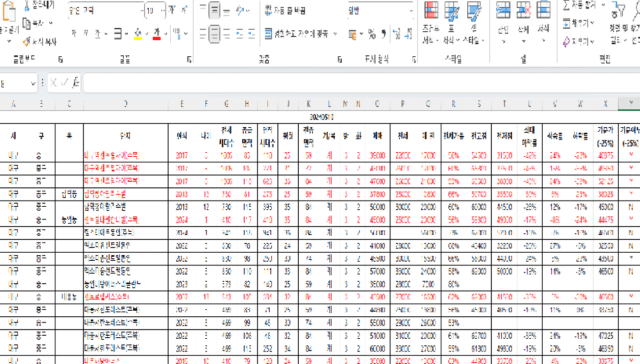Viewport: 640px width, 364px height.
Task: Toggle center horizontal alignment button
Action: (214, 34)
